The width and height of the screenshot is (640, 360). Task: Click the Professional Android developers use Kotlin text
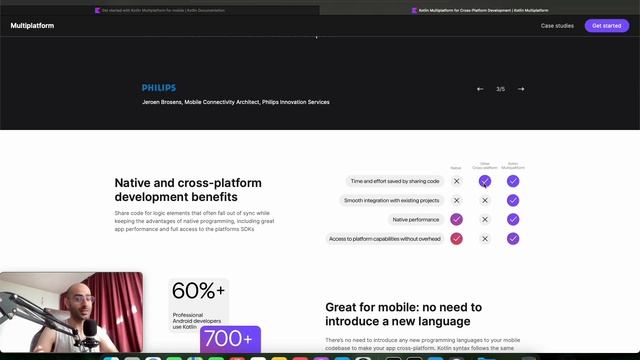tap(197, 321)
